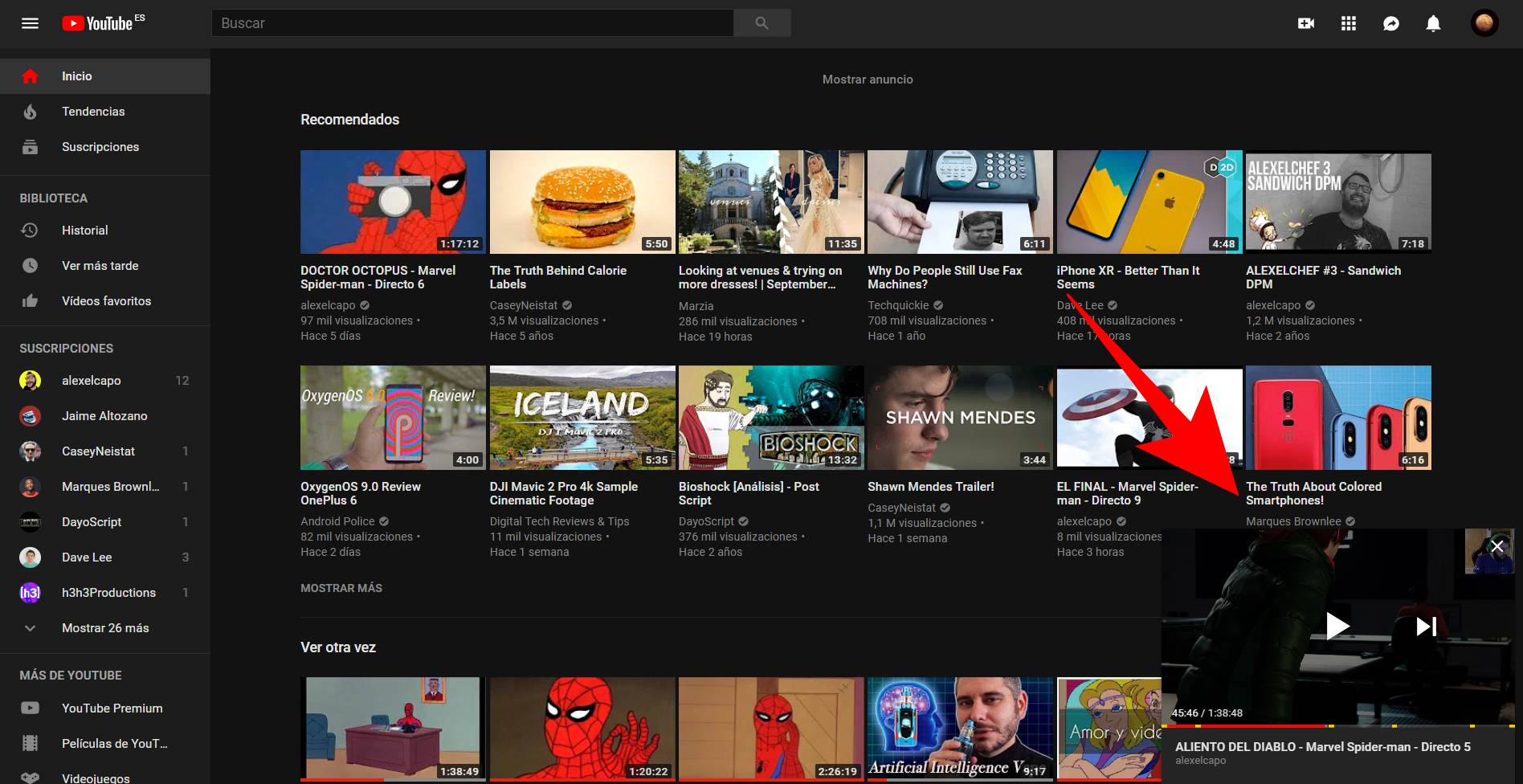Go to the Inicio home tab
The height and width of the screenshot is (784, 1523).
[105, 76]
